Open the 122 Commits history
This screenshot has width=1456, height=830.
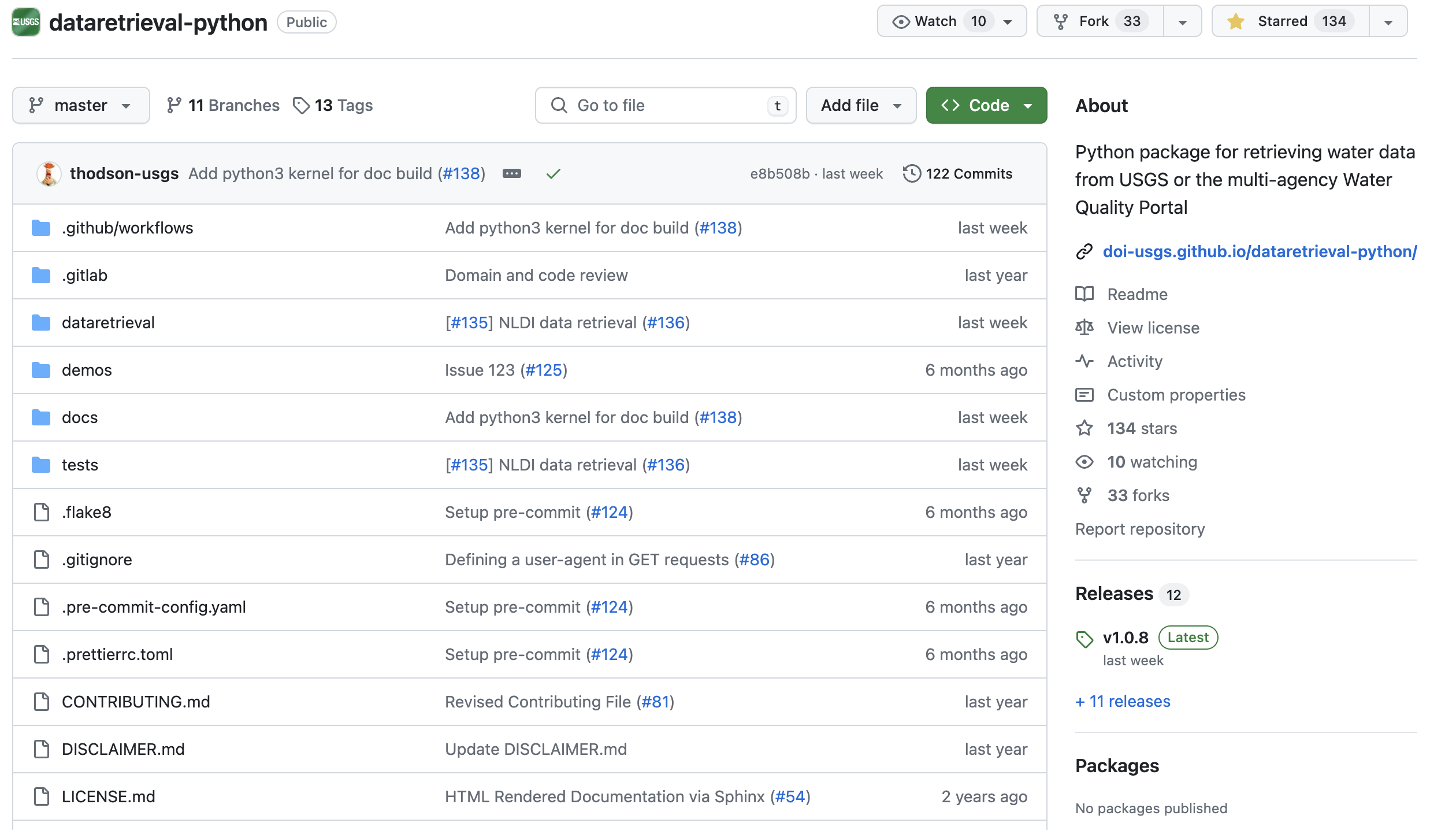point(957,173)
